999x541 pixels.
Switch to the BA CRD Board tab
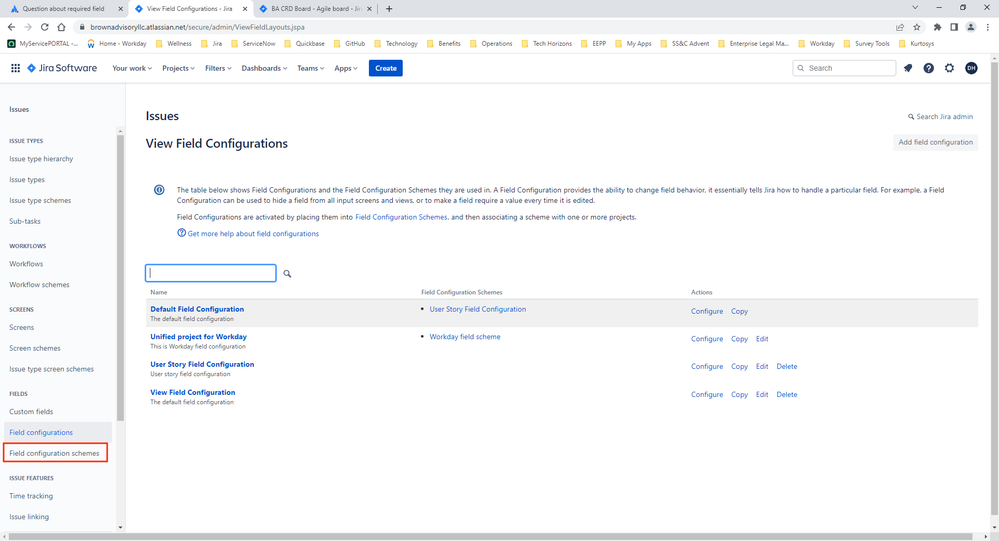tap(315, 9)
